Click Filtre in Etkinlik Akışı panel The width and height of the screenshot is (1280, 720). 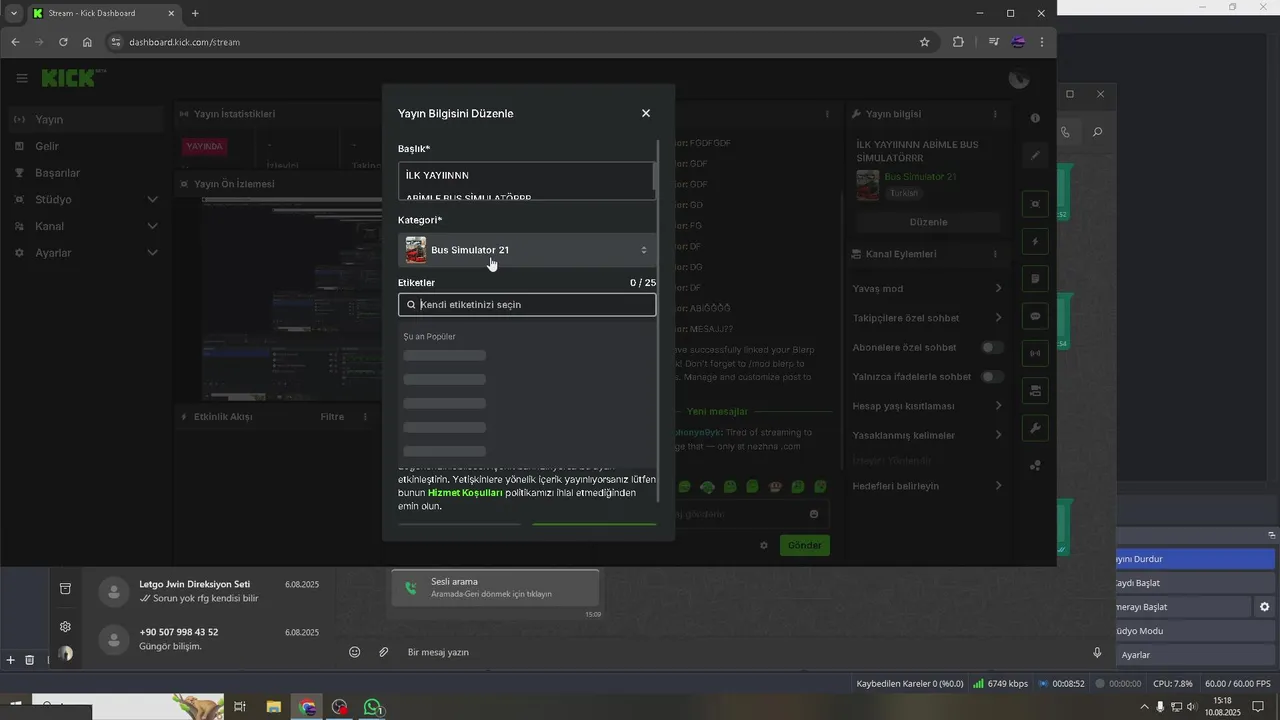(x=332, y=416)
